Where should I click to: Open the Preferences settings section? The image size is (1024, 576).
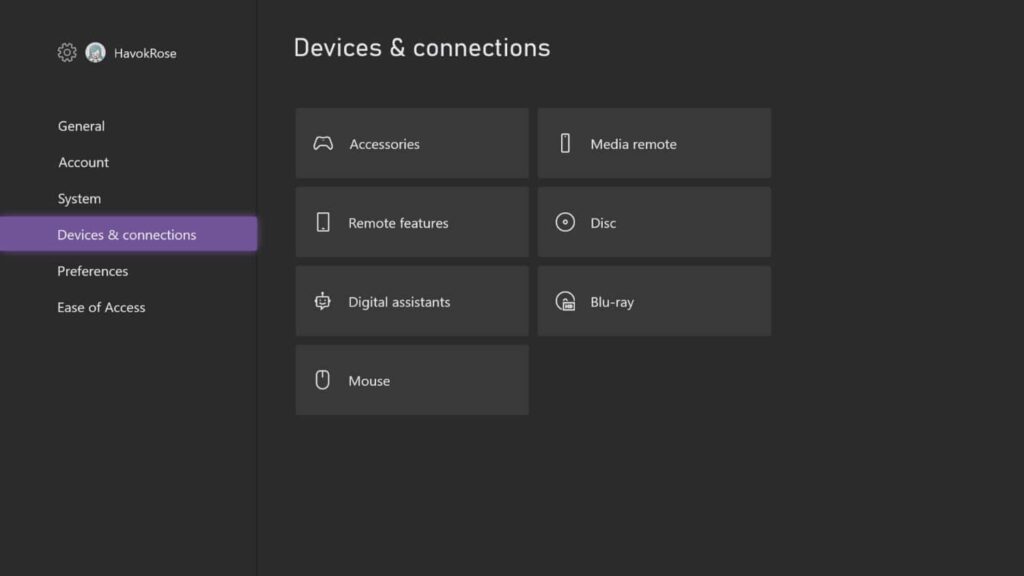[93, 271]
